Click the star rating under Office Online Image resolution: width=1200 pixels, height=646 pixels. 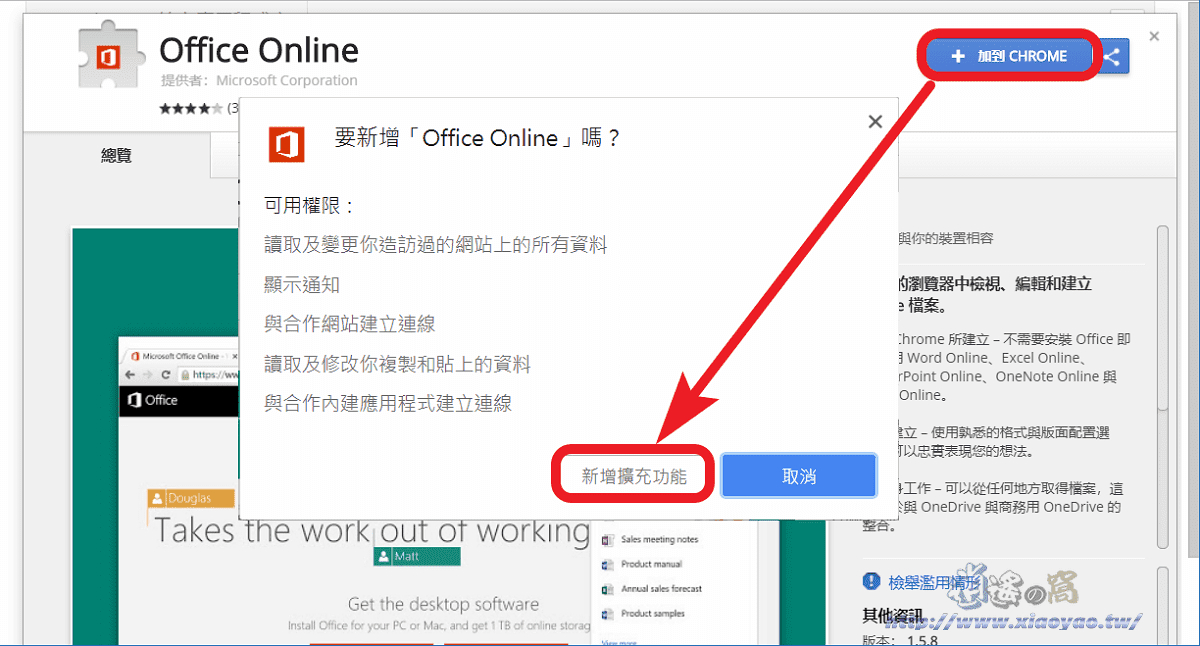click(x=192, y=107)
